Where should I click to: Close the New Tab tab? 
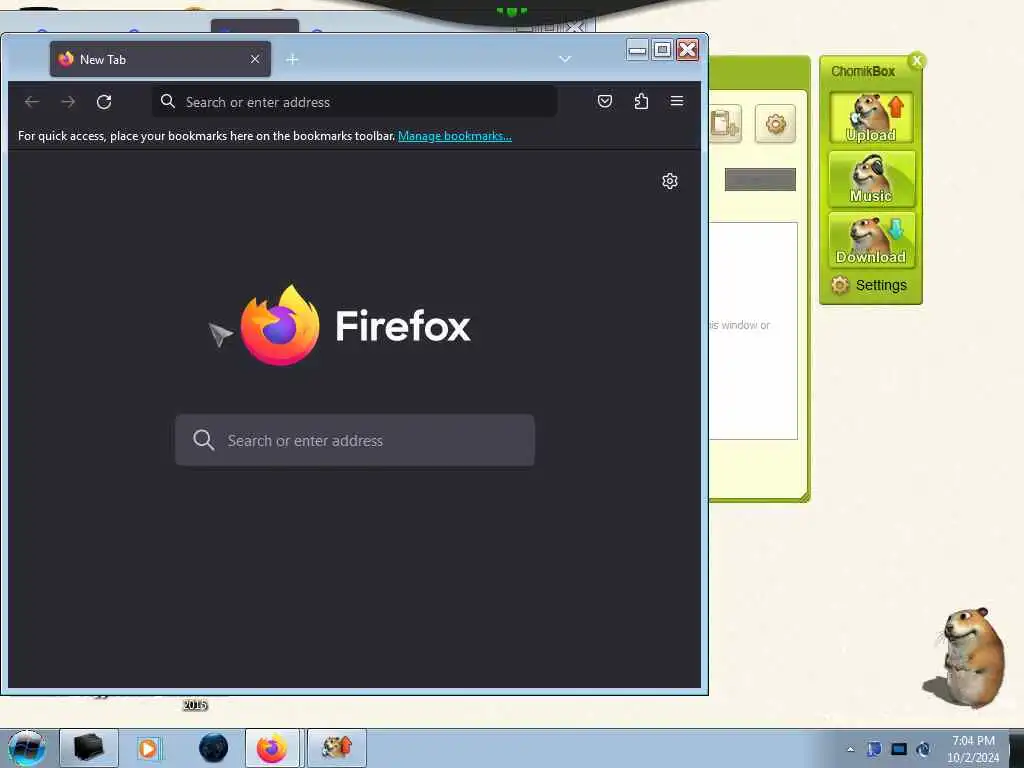point(255,59)
